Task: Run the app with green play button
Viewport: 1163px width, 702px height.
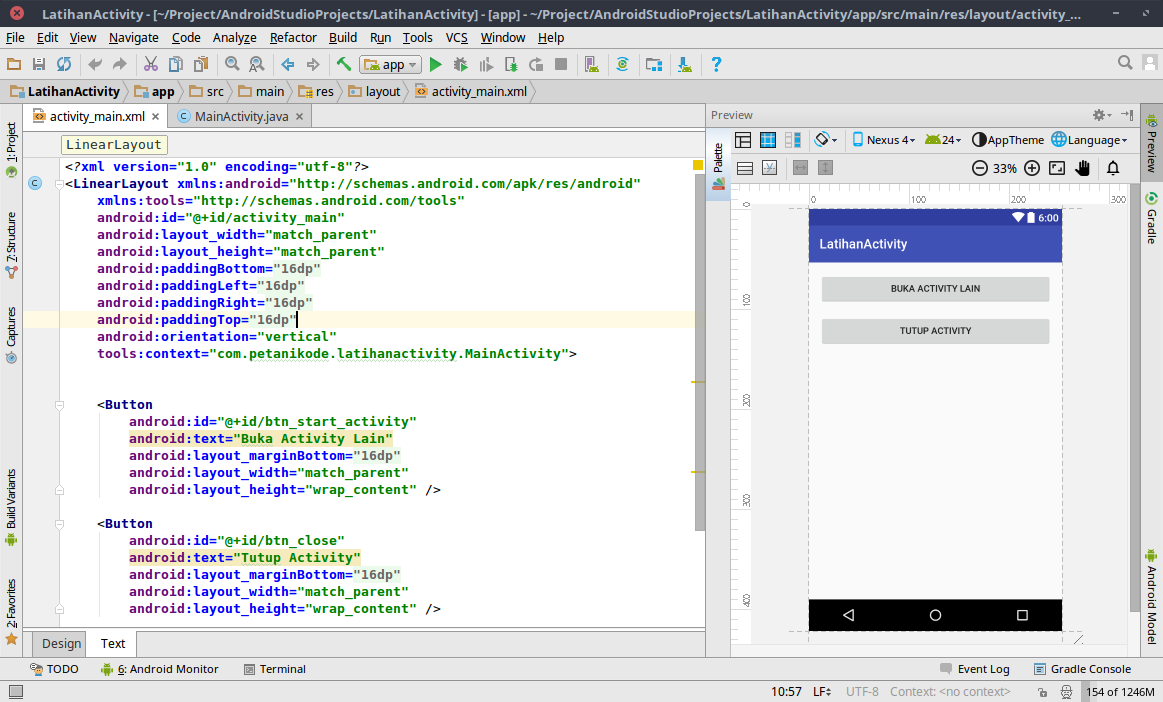Action: 435,64
